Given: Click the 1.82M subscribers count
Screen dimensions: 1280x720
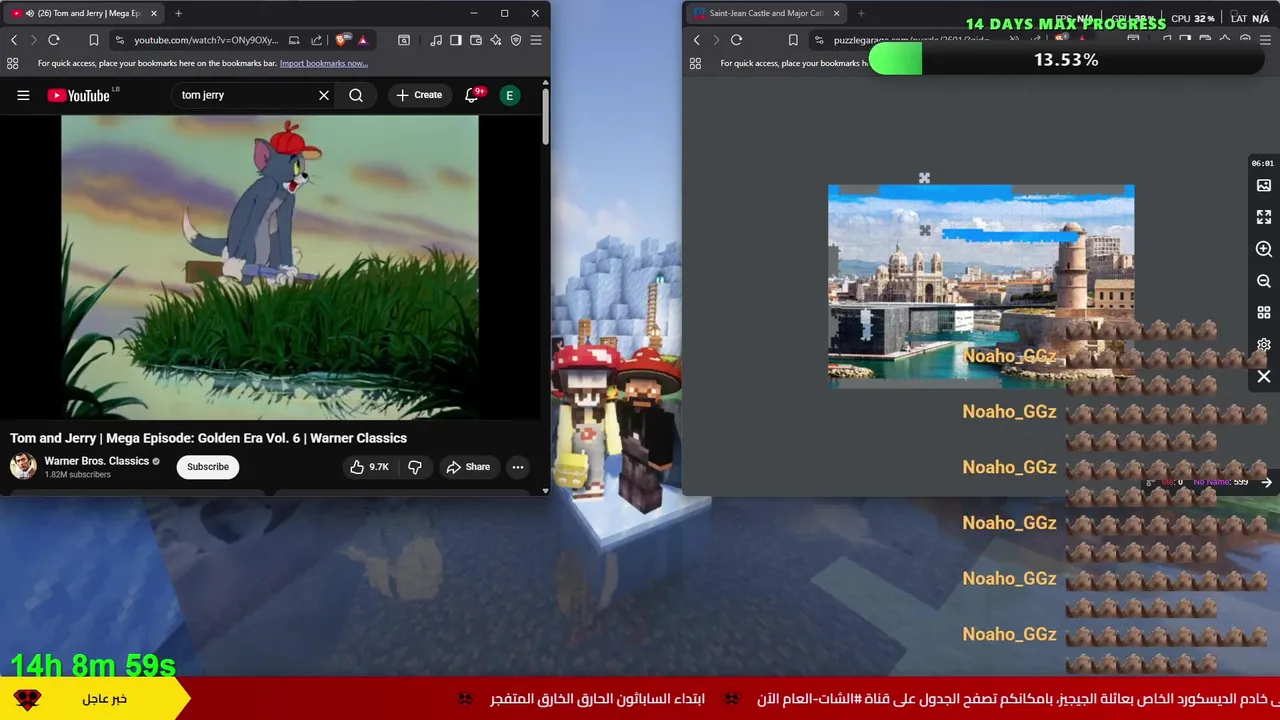Looking at the screenshot, I should (77, 475).
